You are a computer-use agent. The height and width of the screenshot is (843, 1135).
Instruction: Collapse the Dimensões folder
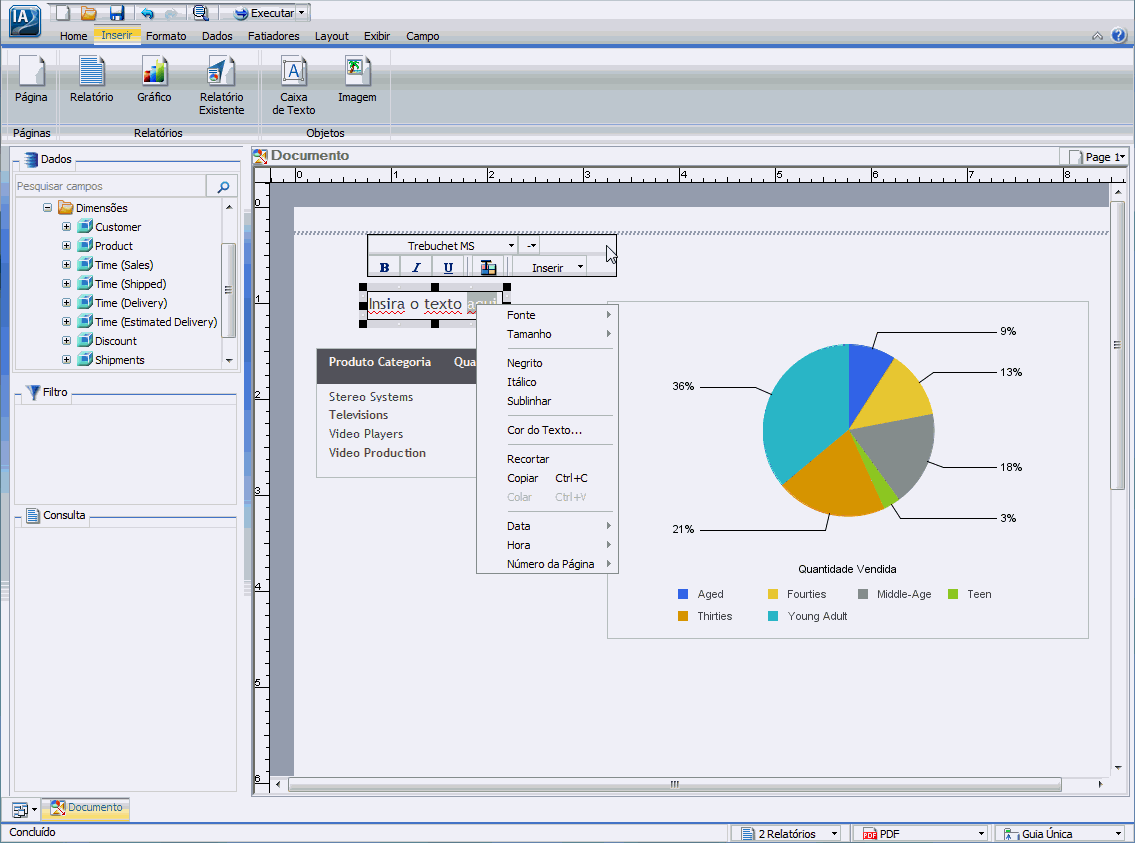47,208
